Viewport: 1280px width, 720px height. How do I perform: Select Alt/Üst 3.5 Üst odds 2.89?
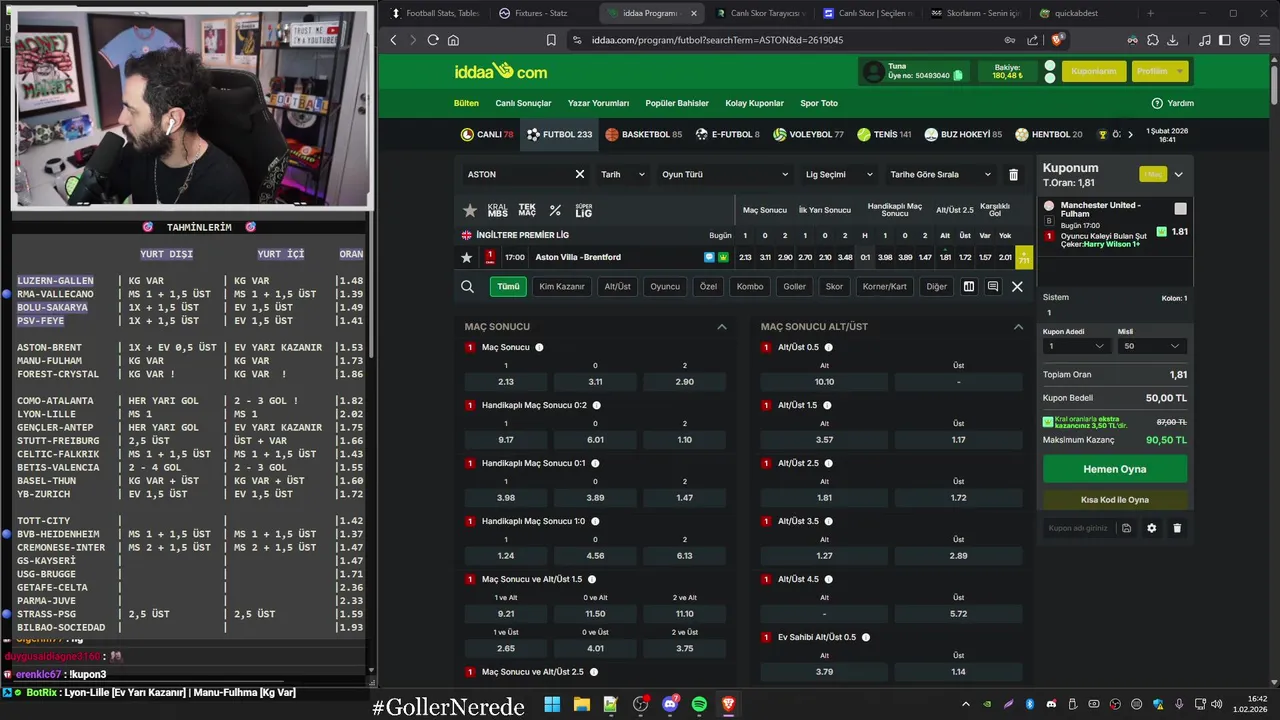click(x=958, y=555)
